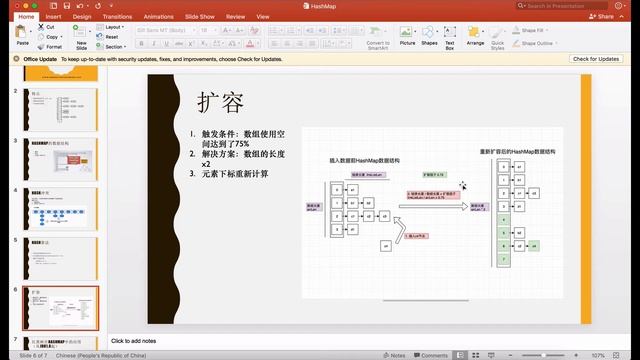The width and height of the screenshot is (640, 360).
Task: Click the Copy icon
Action: (x=41, y=37)
